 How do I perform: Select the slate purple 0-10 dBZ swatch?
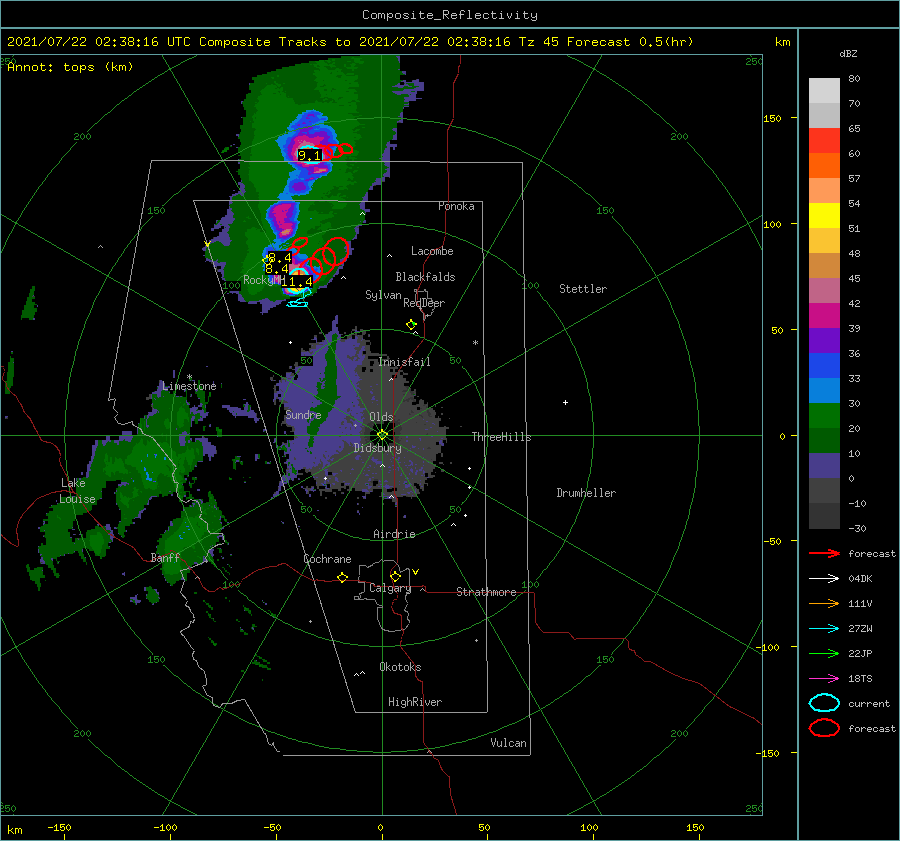(824, 465)
